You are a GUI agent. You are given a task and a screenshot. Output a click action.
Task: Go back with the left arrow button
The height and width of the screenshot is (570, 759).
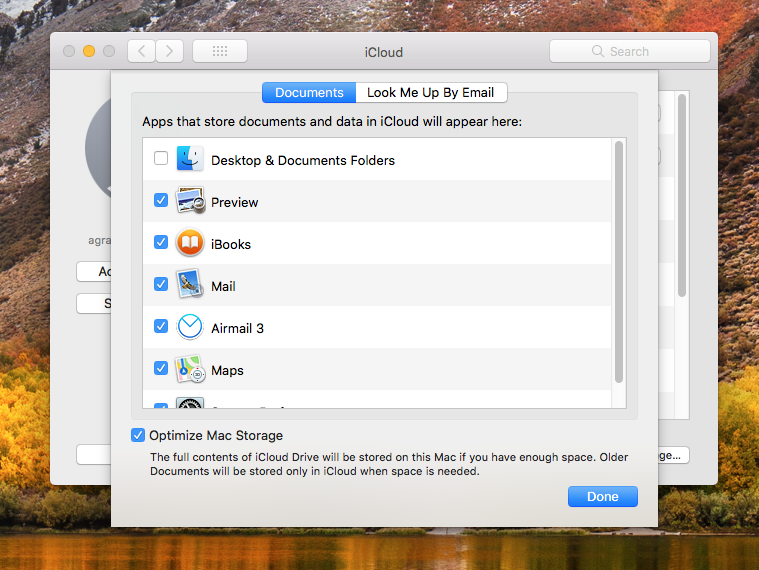click(141, 51)
